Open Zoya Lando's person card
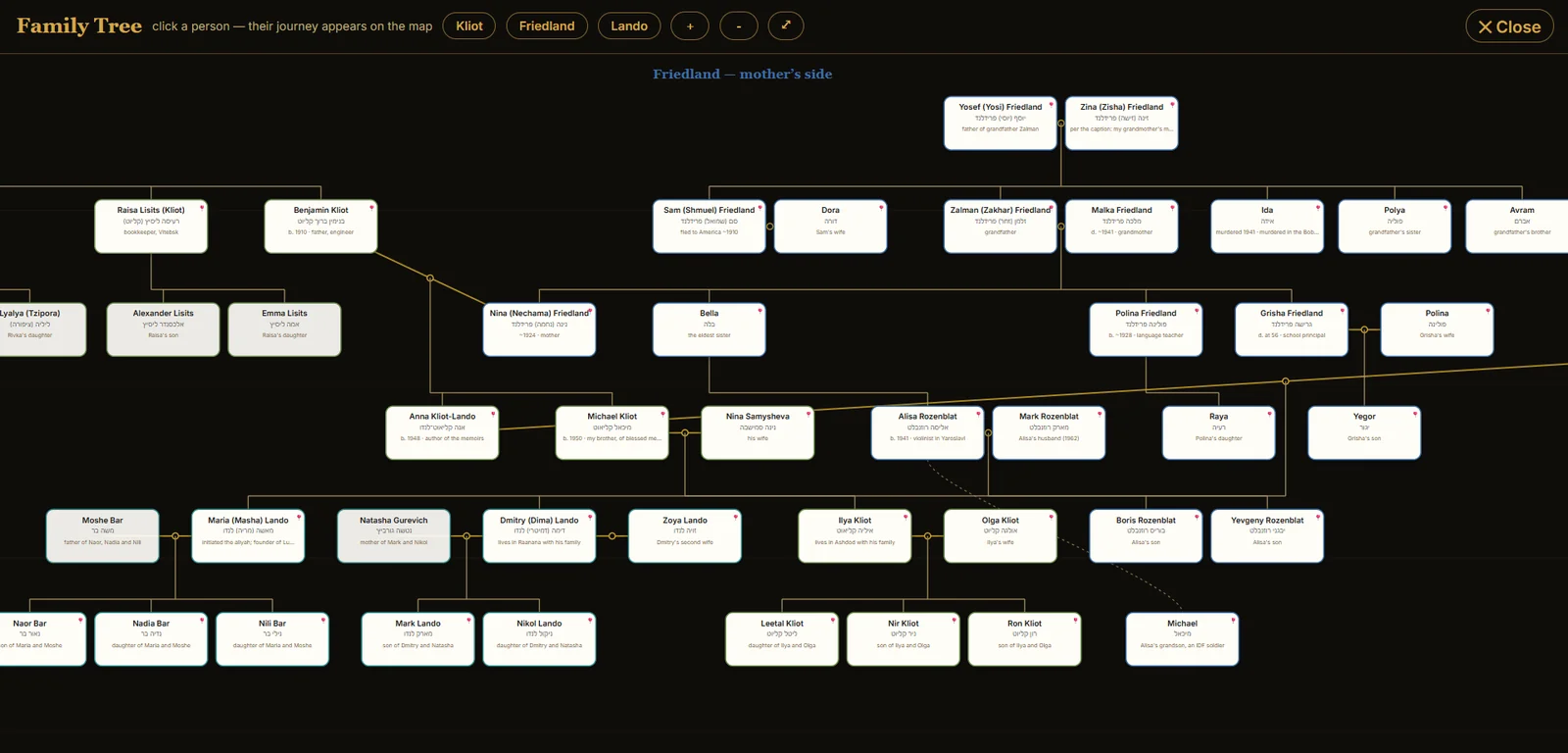1568x753 pixels. (685, 536)
